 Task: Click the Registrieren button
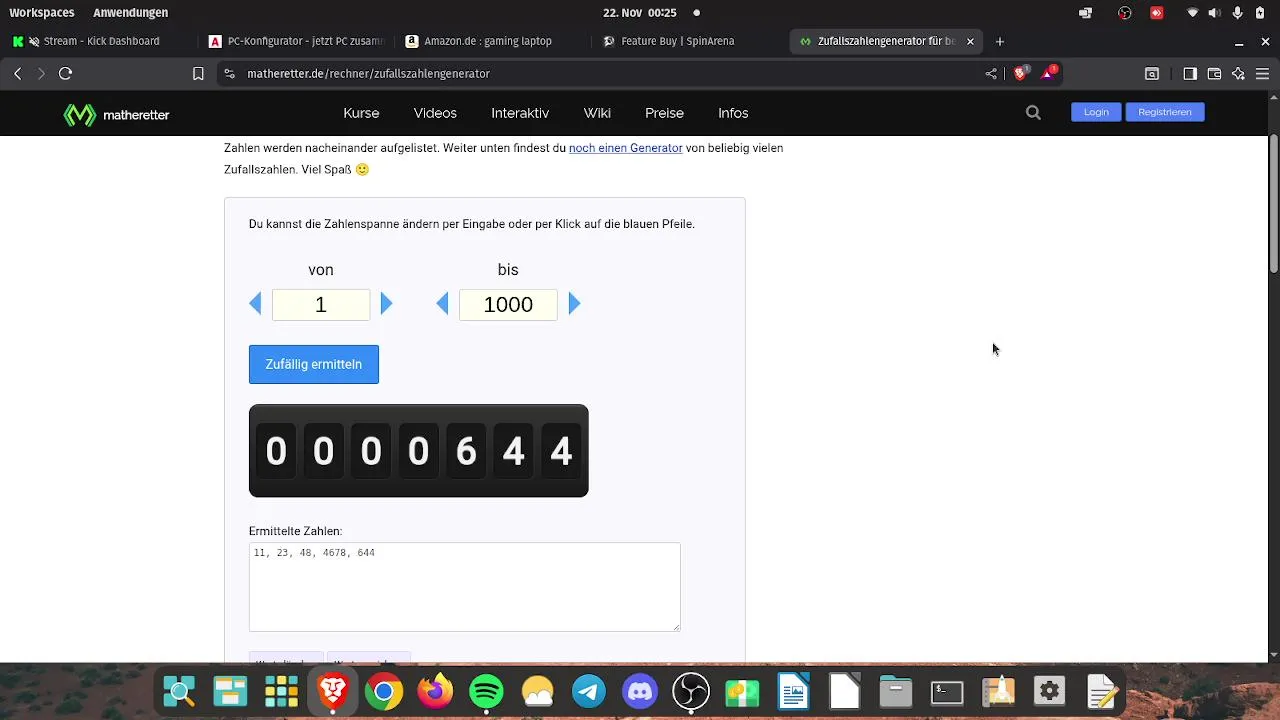click(x=1165, y=112)
